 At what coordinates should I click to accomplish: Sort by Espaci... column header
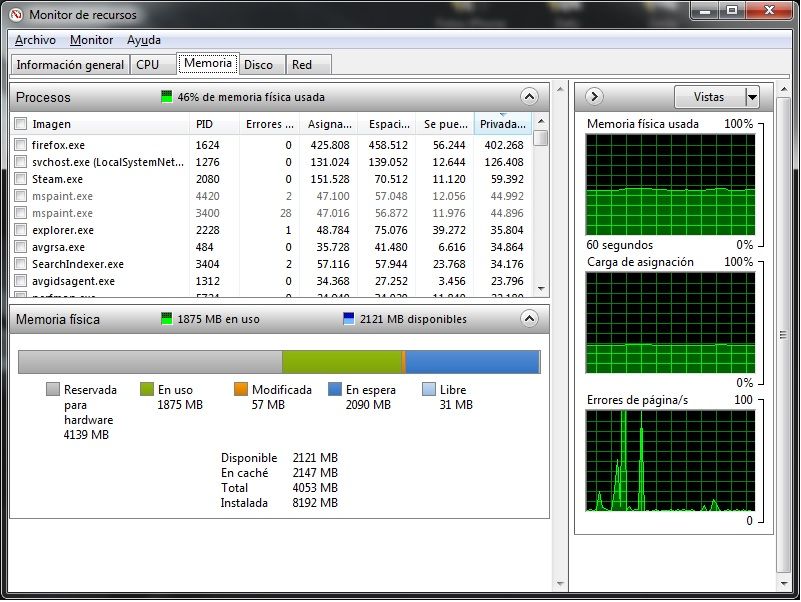tap(387, 124)
